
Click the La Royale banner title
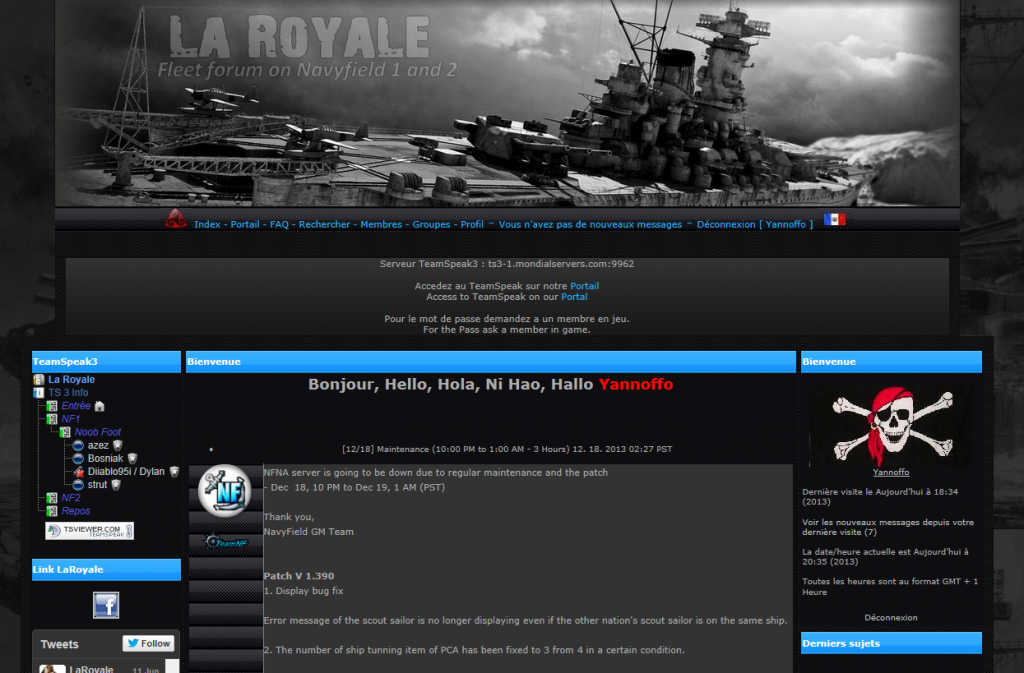[300, 37]
